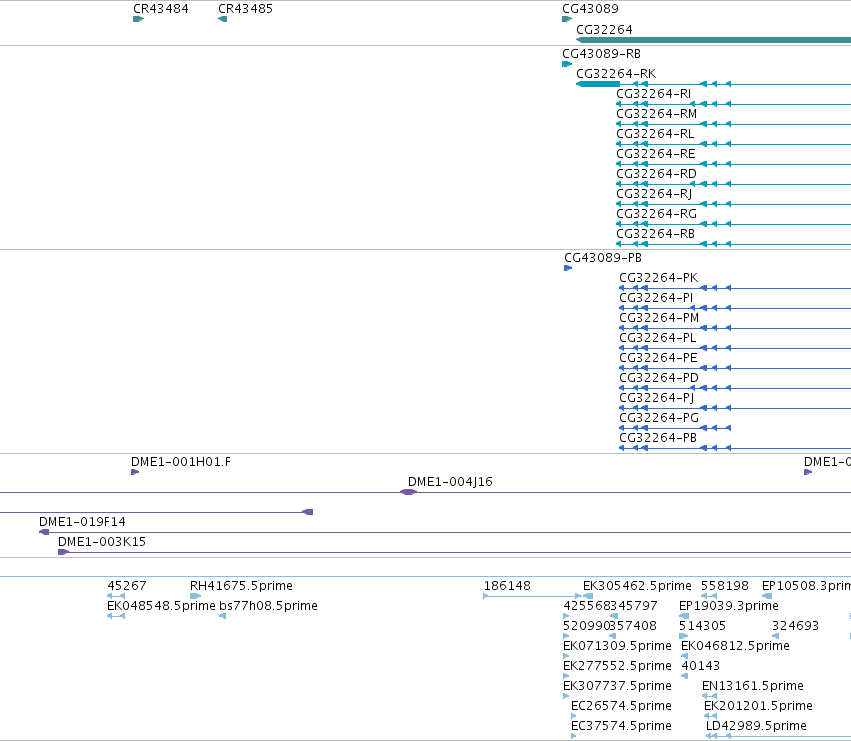Click the EK307737.5prime arrow glyph

point(566,696)
